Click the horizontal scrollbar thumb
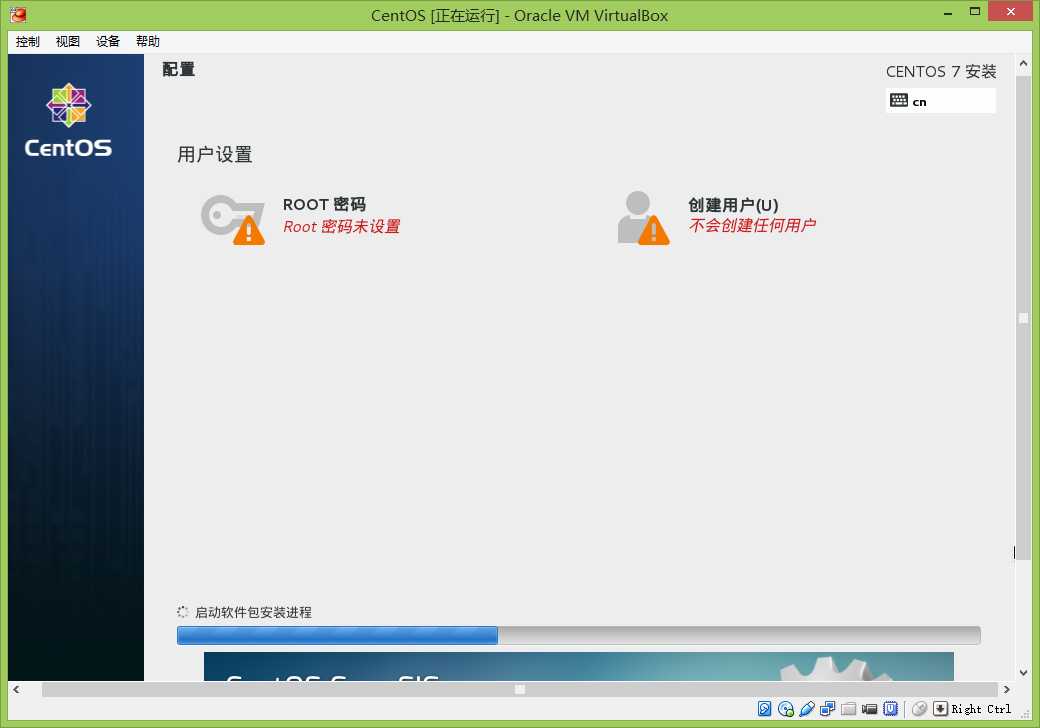 (519, 690)
